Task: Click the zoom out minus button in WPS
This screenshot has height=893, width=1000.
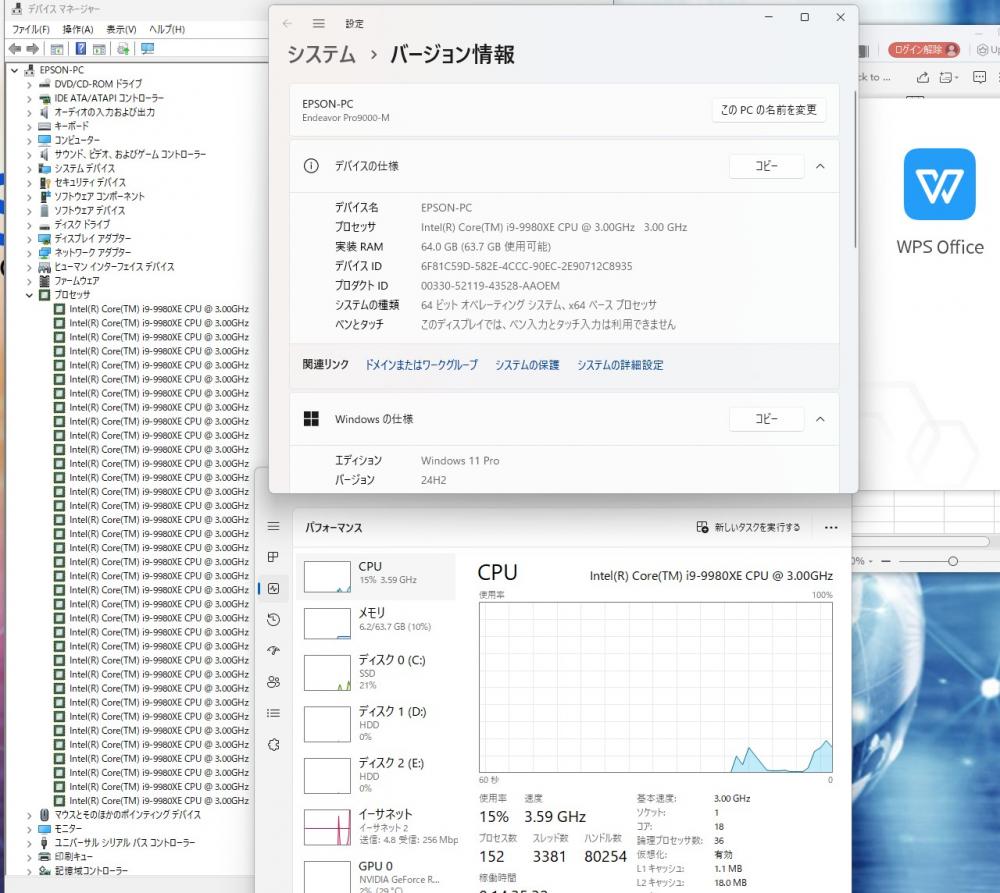Action: (x=885, y=561)
